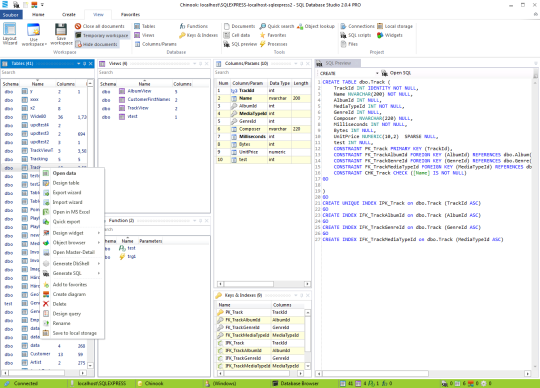Image resolution: width=540 pixels, height=388 pixels.
Task: Open Widgets in Project group
Action: 390,35
